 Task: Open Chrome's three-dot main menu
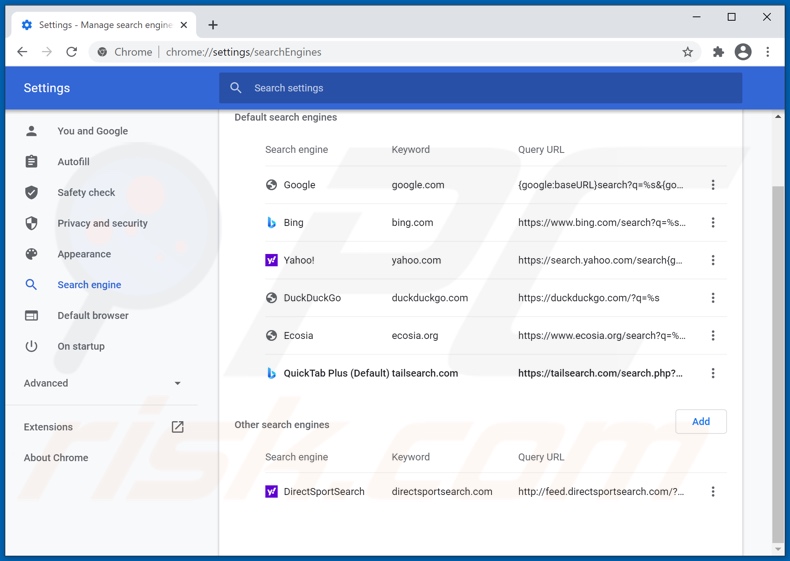tap(767, 52)
